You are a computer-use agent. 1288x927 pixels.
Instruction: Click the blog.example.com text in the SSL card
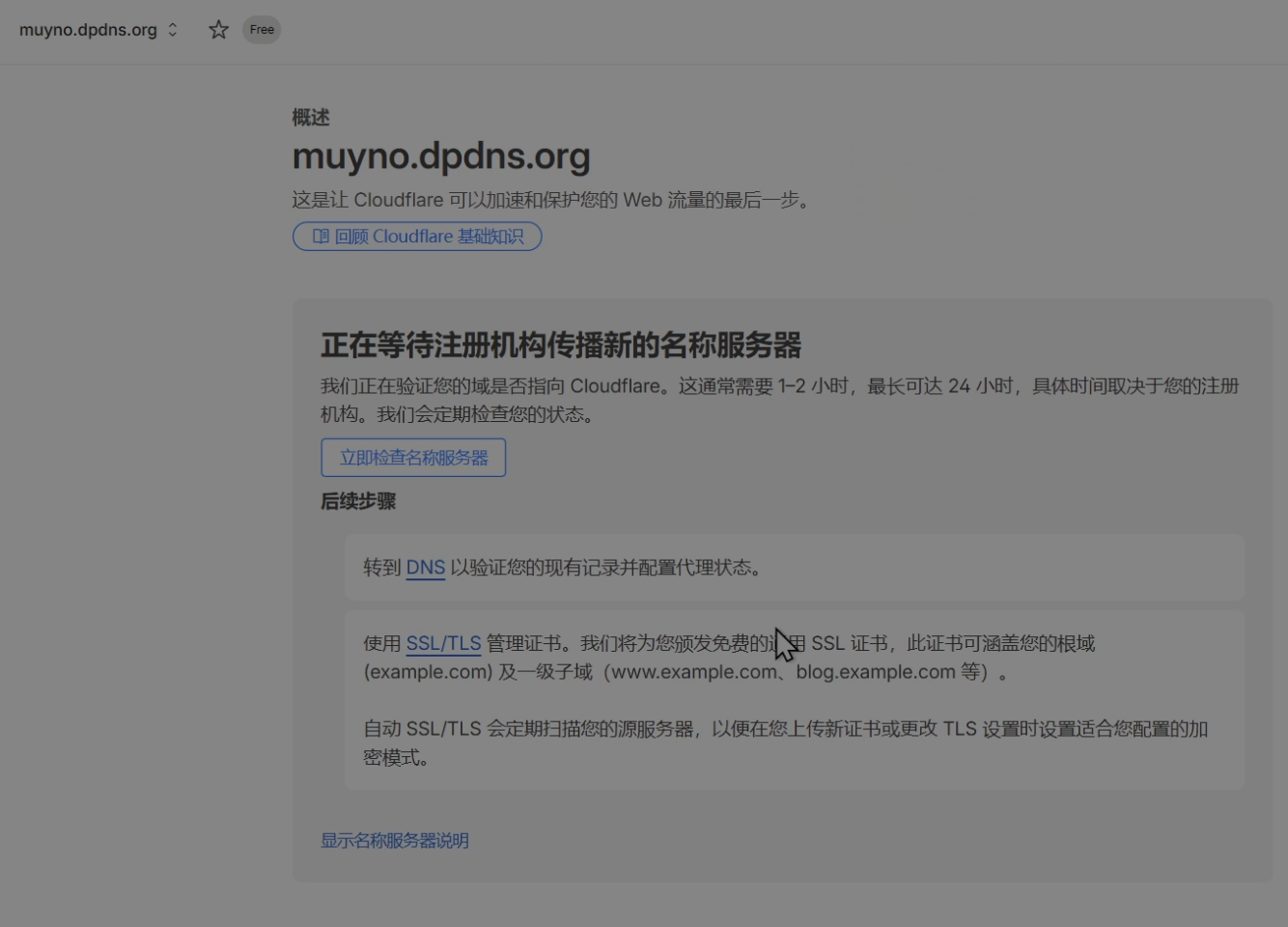coord(875,672)
